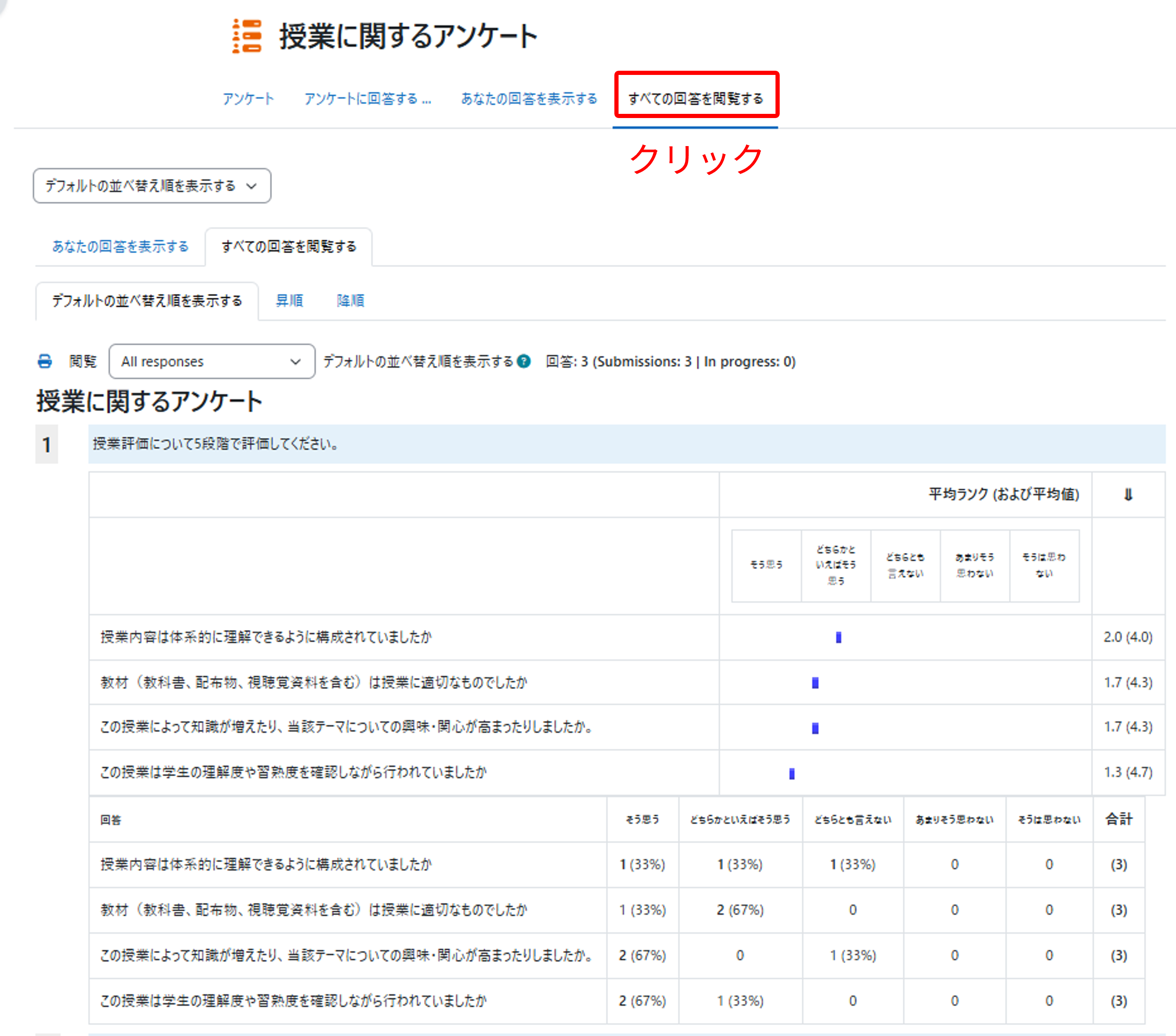The image size is (1176, 1036).
Task: Sort responses by 降順
Action: [350, 301]
